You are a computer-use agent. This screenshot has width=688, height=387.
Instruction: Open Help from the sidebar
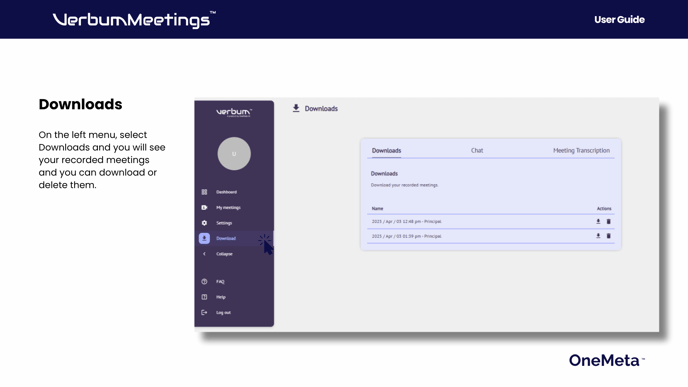[x=220, y=297]
